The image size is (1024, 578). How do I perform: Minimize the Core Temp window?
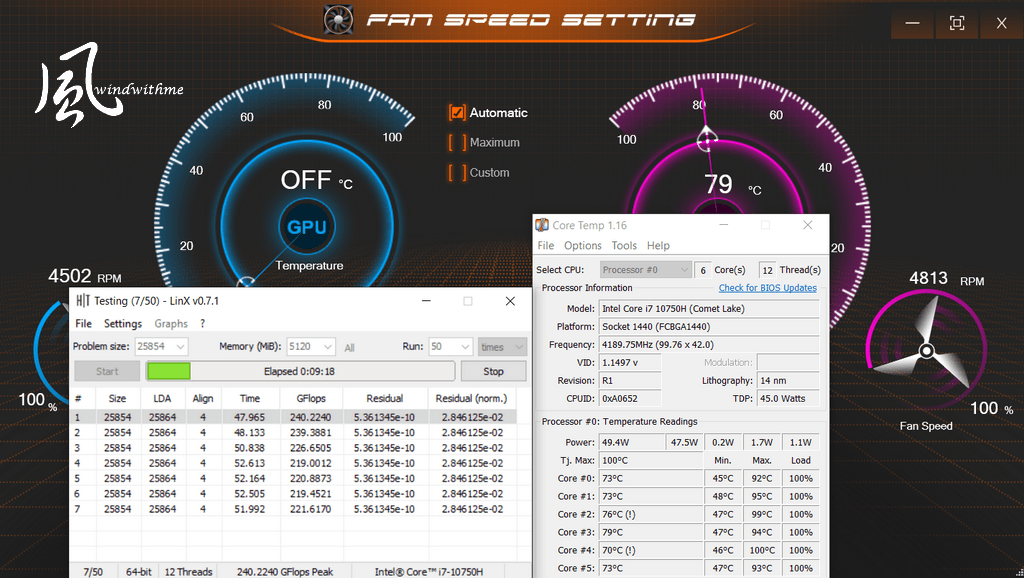(x=724, y=225)
